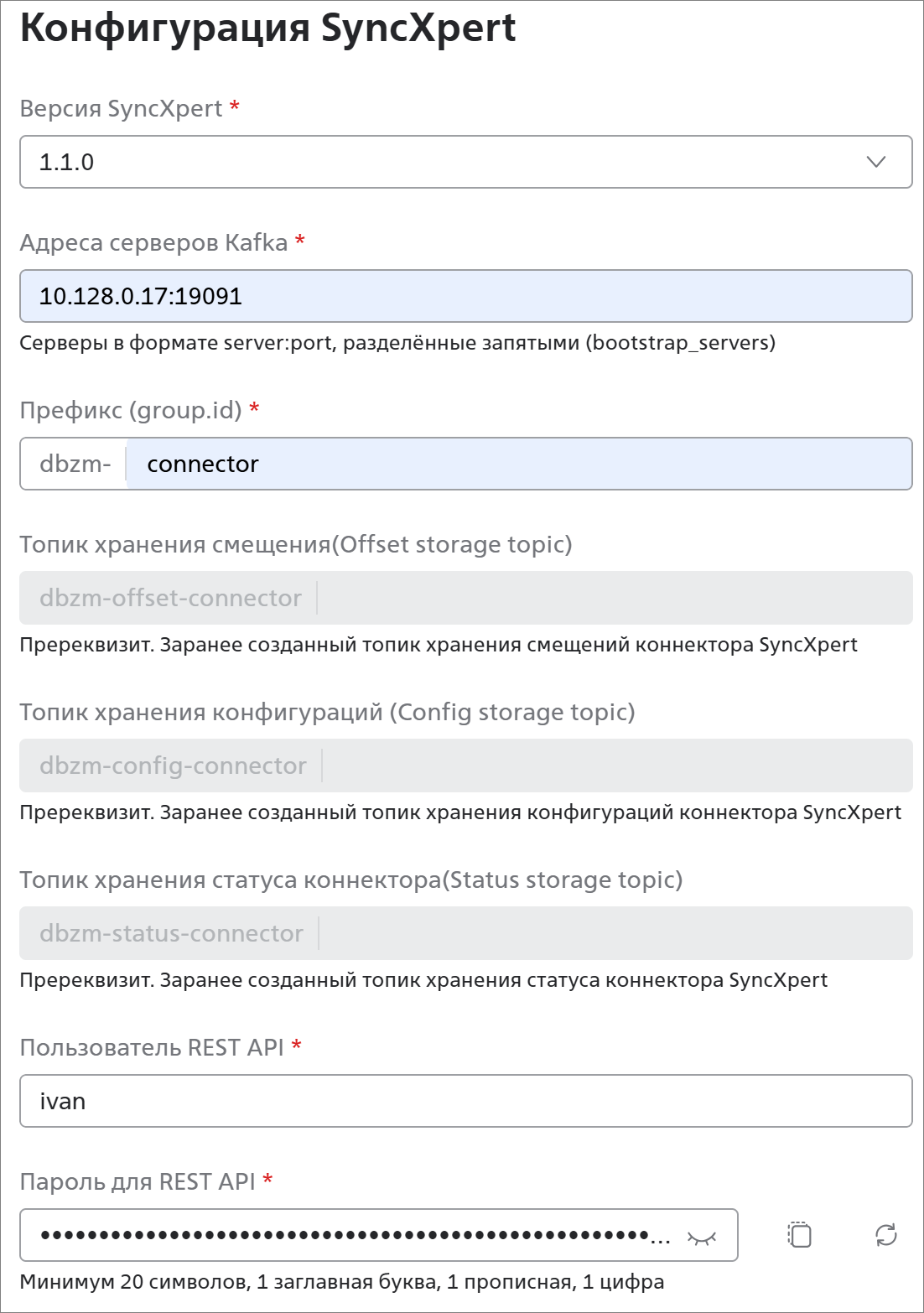Copy the REST API password to clipboard
The height and width of the screenshot is (1313, 924).
click(799, 1235)
